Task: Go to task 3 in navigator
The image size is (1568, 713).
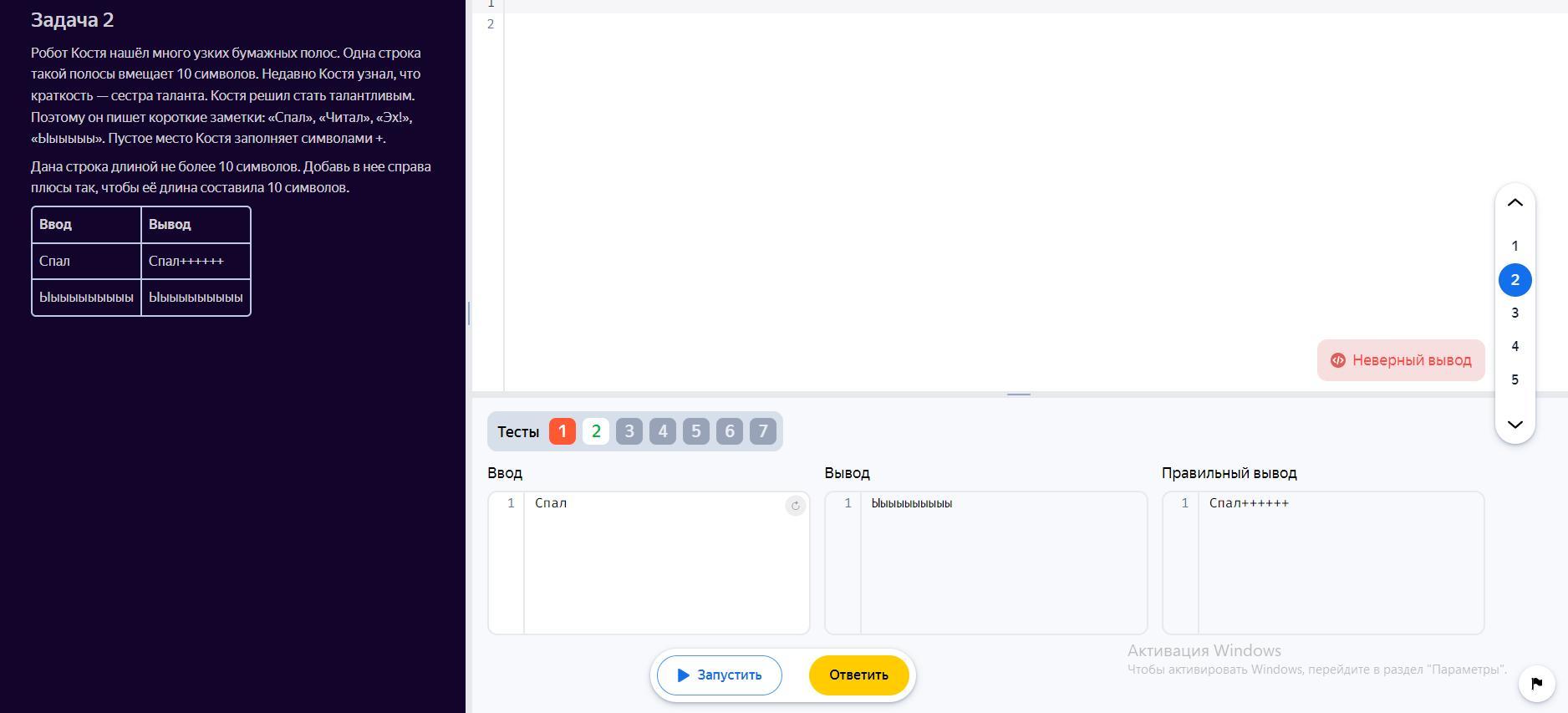Action: coord(1515,313)
